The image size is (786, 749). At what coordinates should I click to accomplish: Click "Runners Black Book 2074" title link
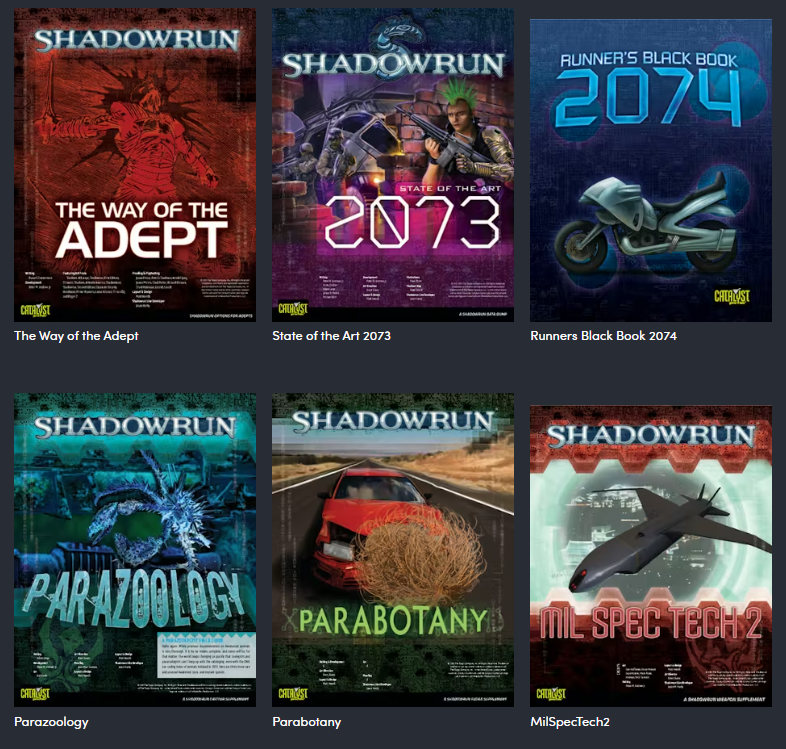point(604,336)
